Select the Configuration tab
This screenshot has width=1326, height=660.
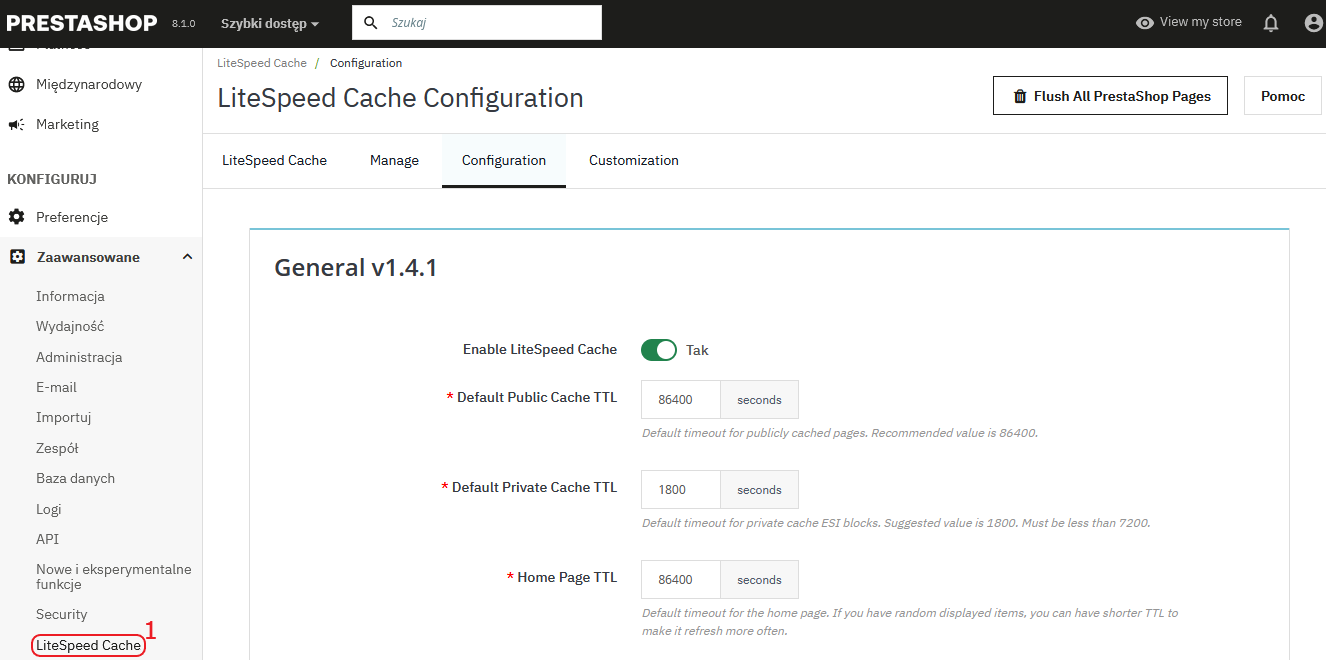504,160
